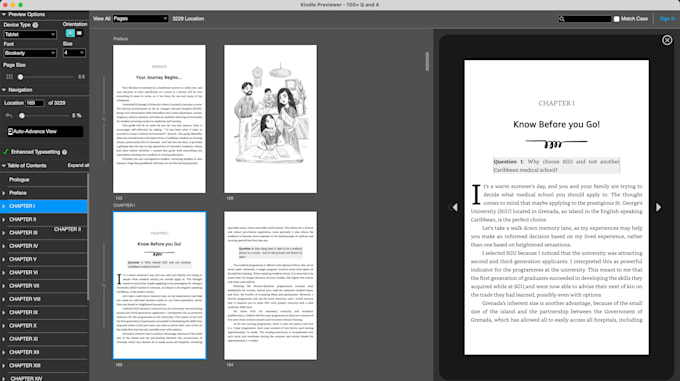Open the Font dropdown

coord(30,53)
